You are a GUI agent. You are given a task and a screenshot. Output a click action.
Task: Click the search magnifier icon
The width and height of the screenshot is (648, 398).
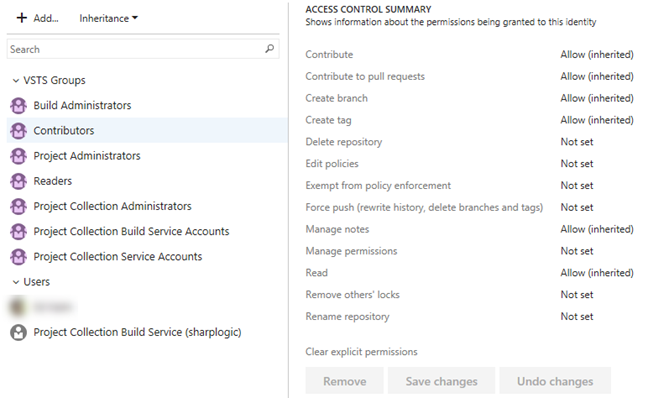(269, 49)
